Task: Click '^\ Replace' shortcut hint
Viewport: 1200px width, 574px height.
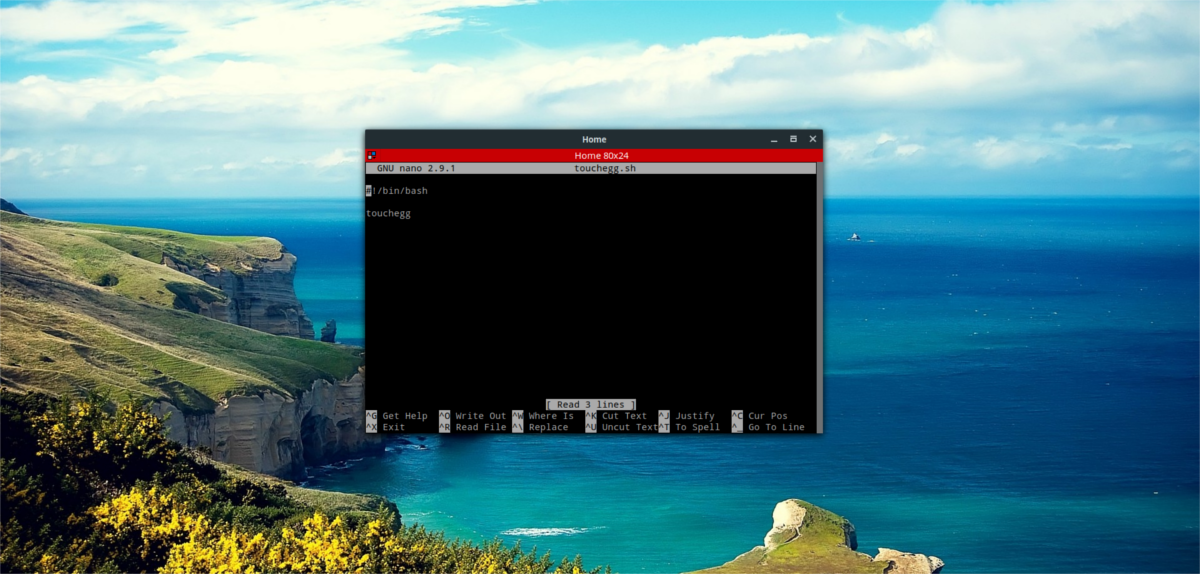Action: click(540, 427)
